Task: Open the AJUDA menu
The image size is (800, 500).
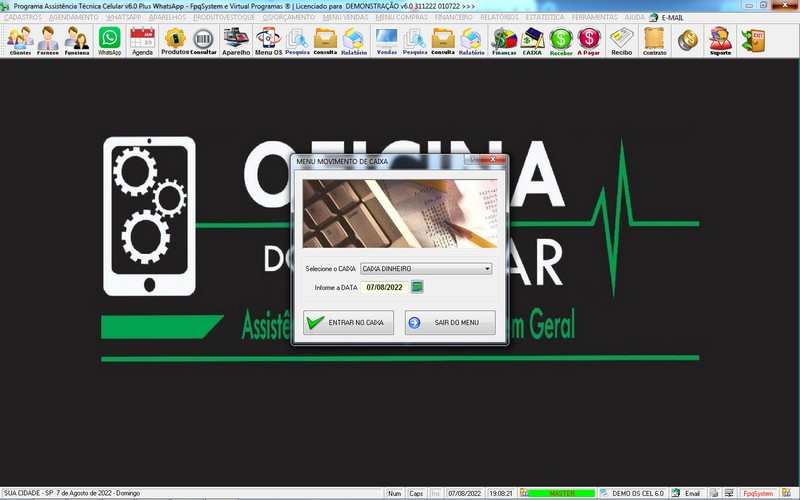Action: pyautogui.click(x=635, y=17)
